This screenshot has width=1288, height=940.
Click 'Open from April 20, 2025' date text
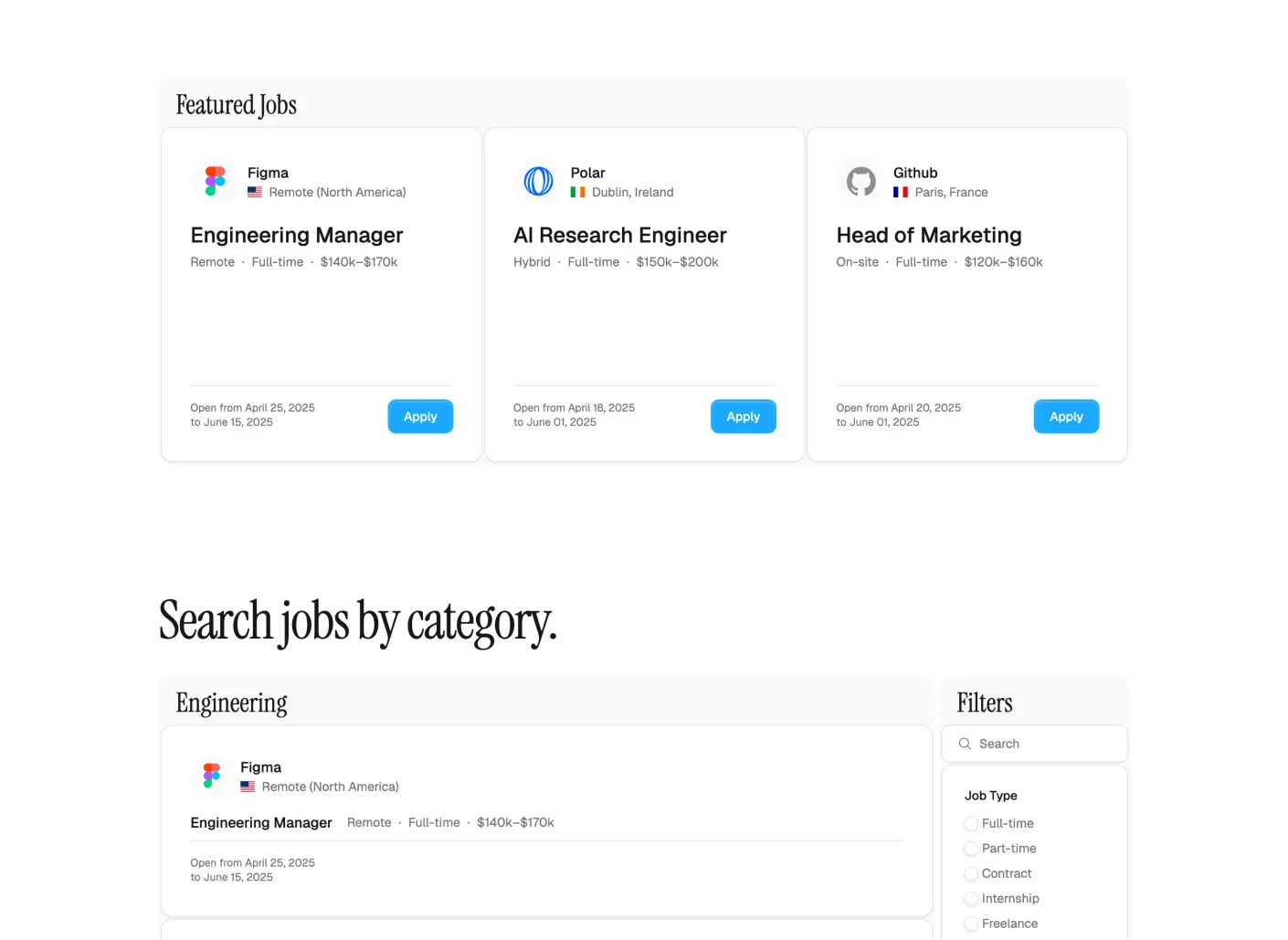899,408
